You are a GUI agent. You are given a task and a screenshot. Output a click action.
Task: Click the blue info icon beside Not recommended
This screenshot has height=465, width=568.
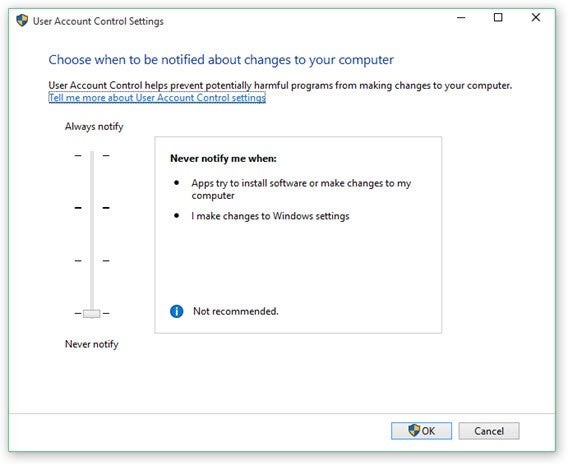click(176, 311)
